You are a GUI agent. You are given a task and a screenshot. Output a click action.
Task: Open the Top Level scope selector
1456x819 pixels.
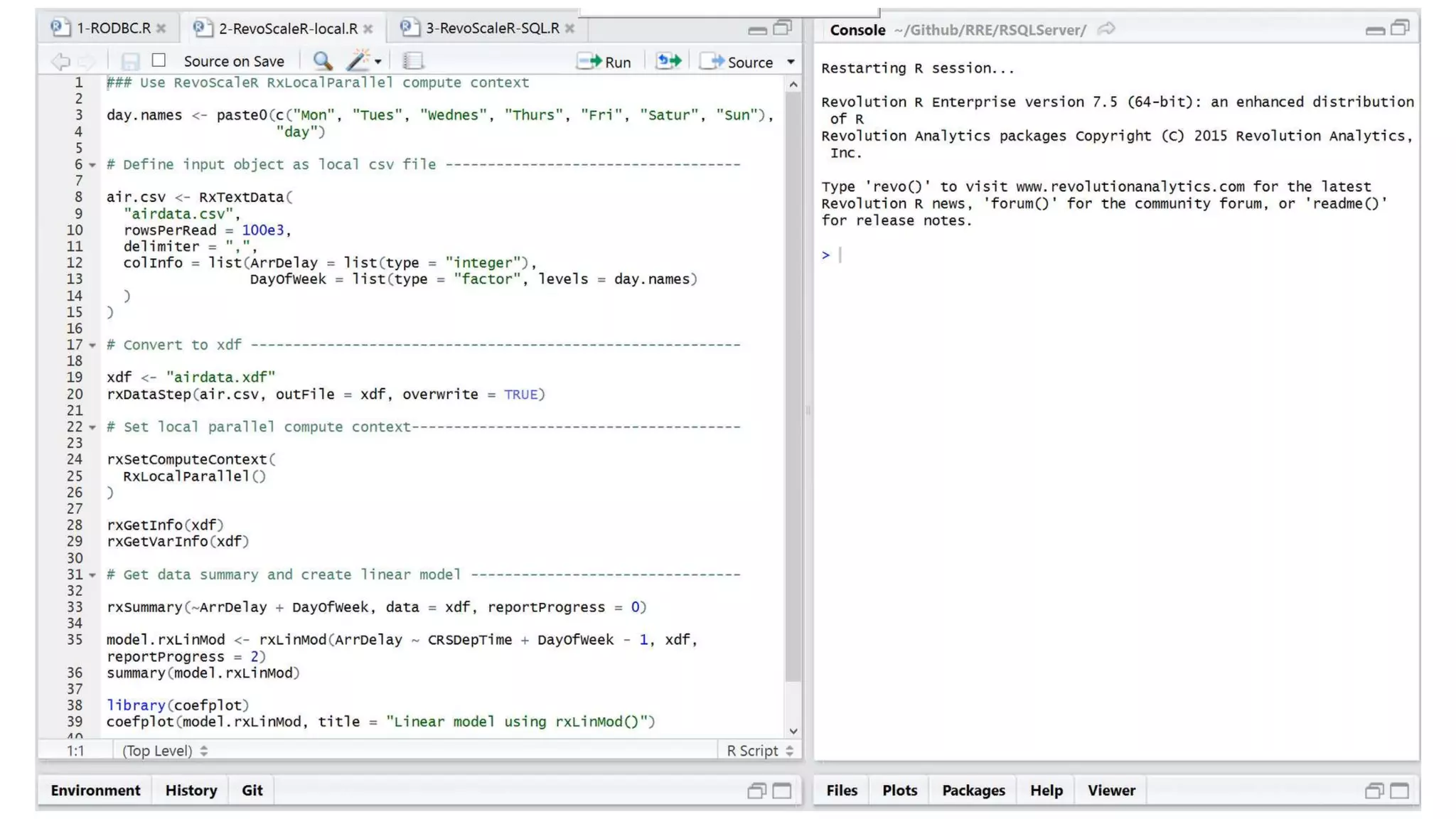pyautogui.click(x=165, y=751)
